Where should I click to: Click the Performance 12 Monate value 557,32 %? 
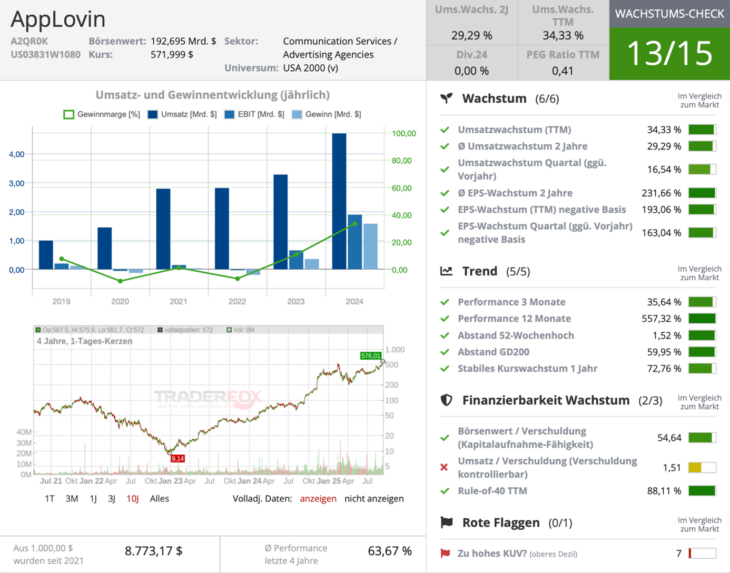(x=661, y=318)
